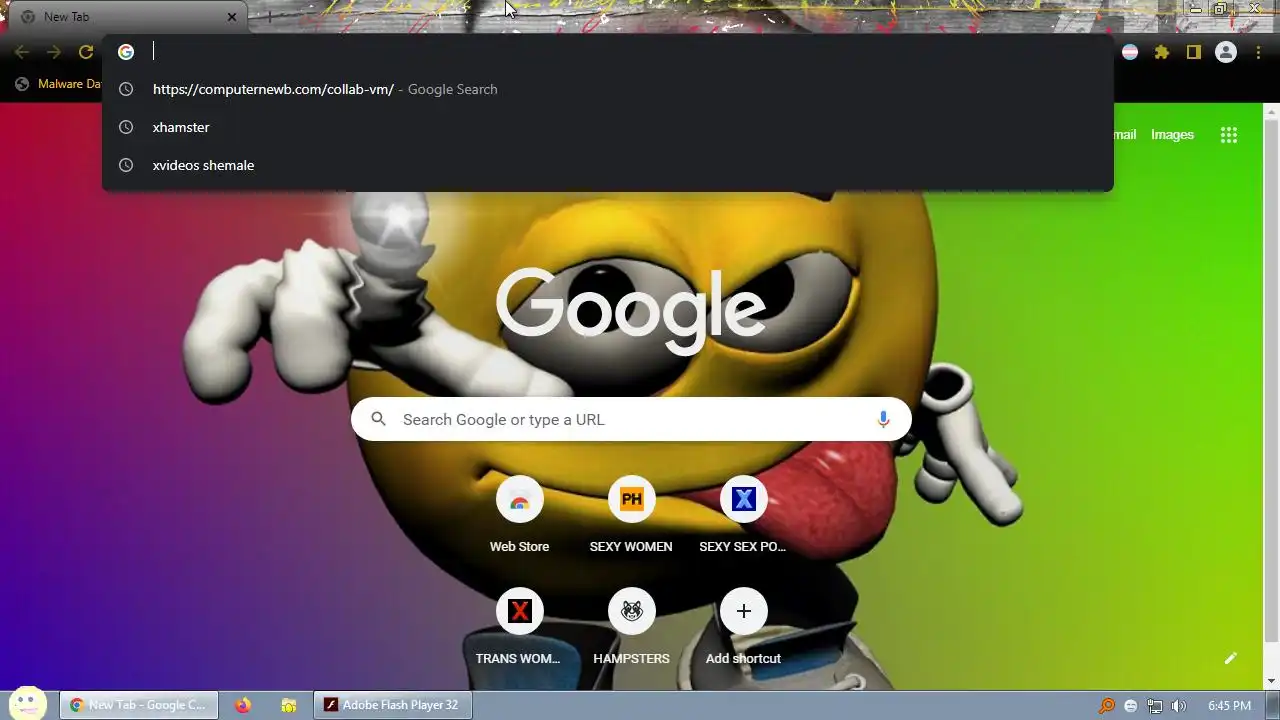Click the page vertical scrollbar
Viewport: 1280px width, 720px height.
click(1272, 380)
